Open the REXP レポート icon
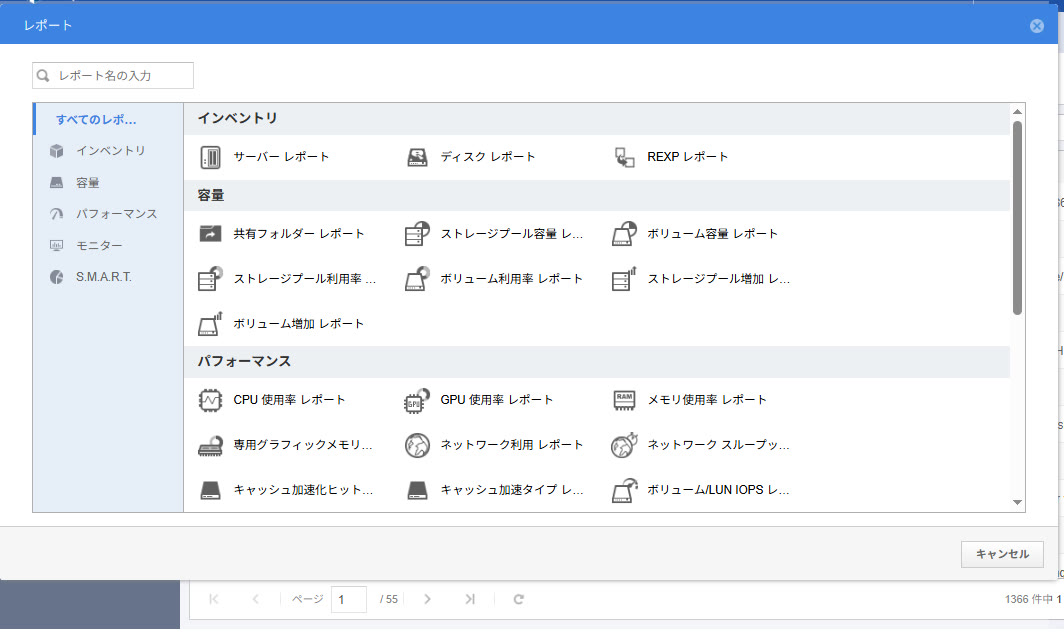This screenshot has height=643, width=1064. click(624, 157)
